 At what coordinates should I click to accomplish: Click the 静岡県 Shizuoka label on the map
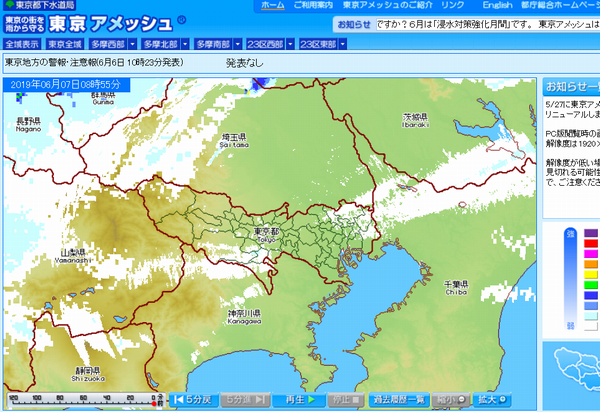[x=88, y=374]
